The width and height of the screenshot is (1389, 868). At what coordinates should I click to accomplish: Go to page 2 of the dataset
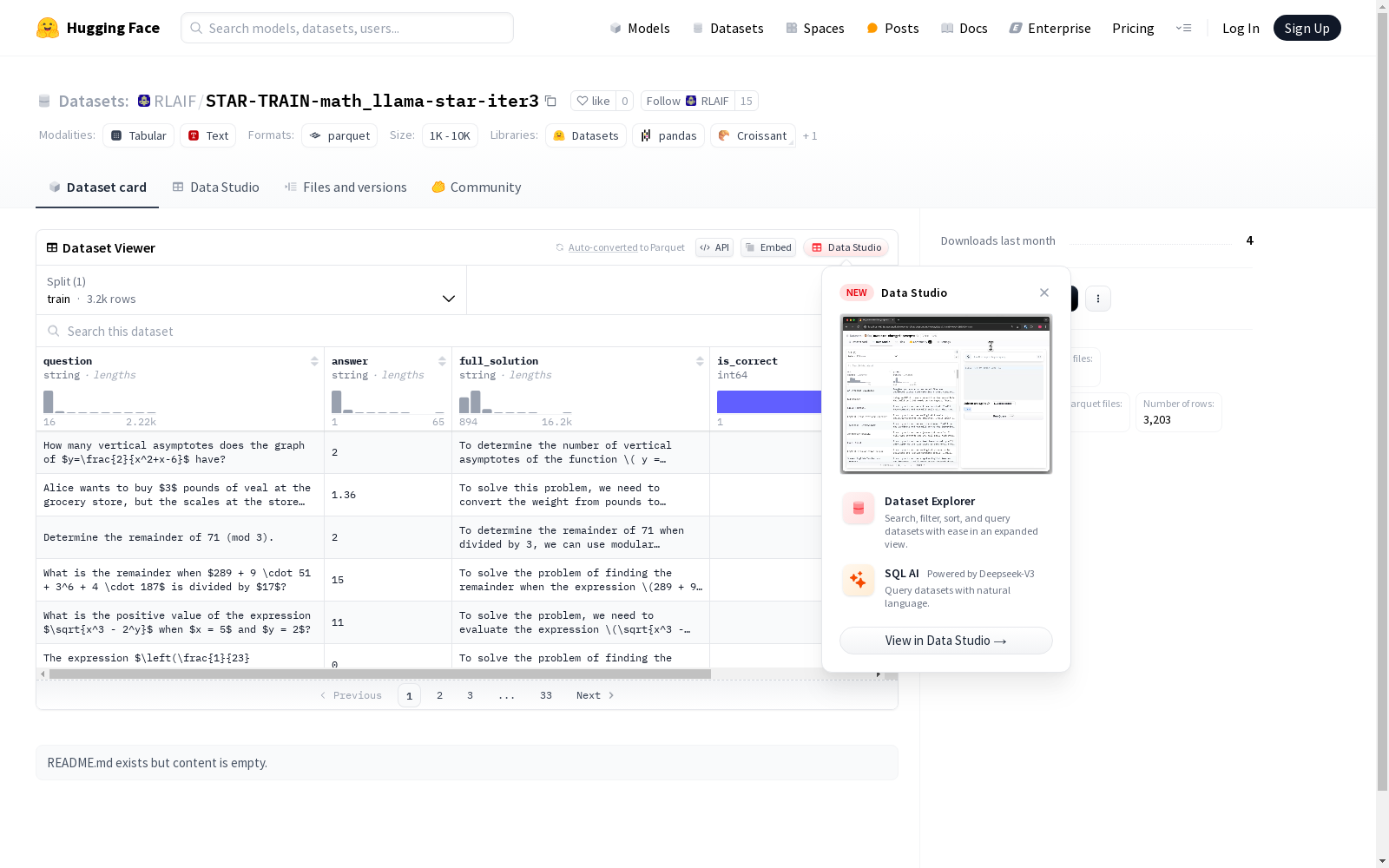click(x=440, y=695)
